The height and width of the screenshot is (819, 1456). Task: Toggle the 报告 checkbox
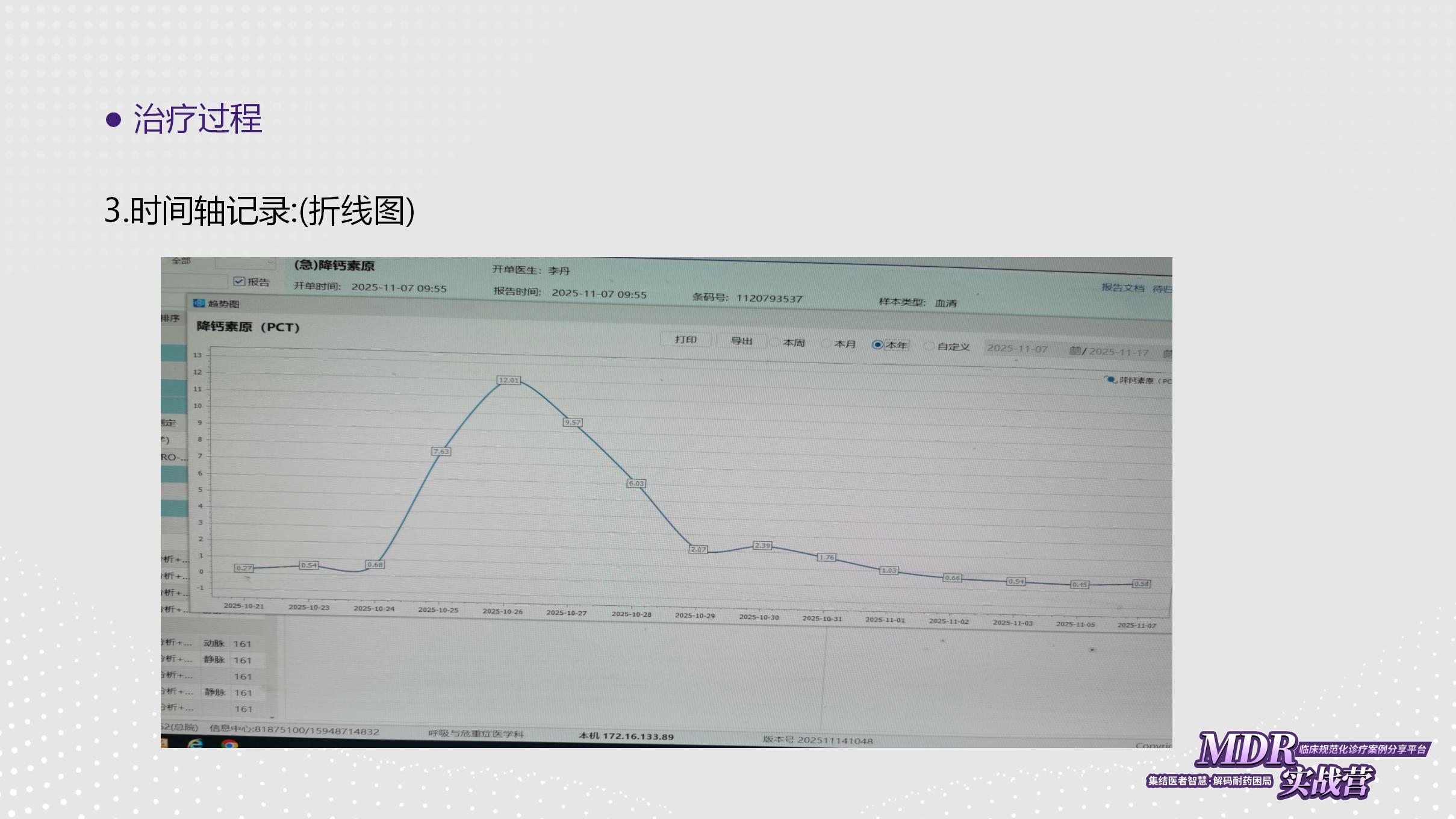239,281
